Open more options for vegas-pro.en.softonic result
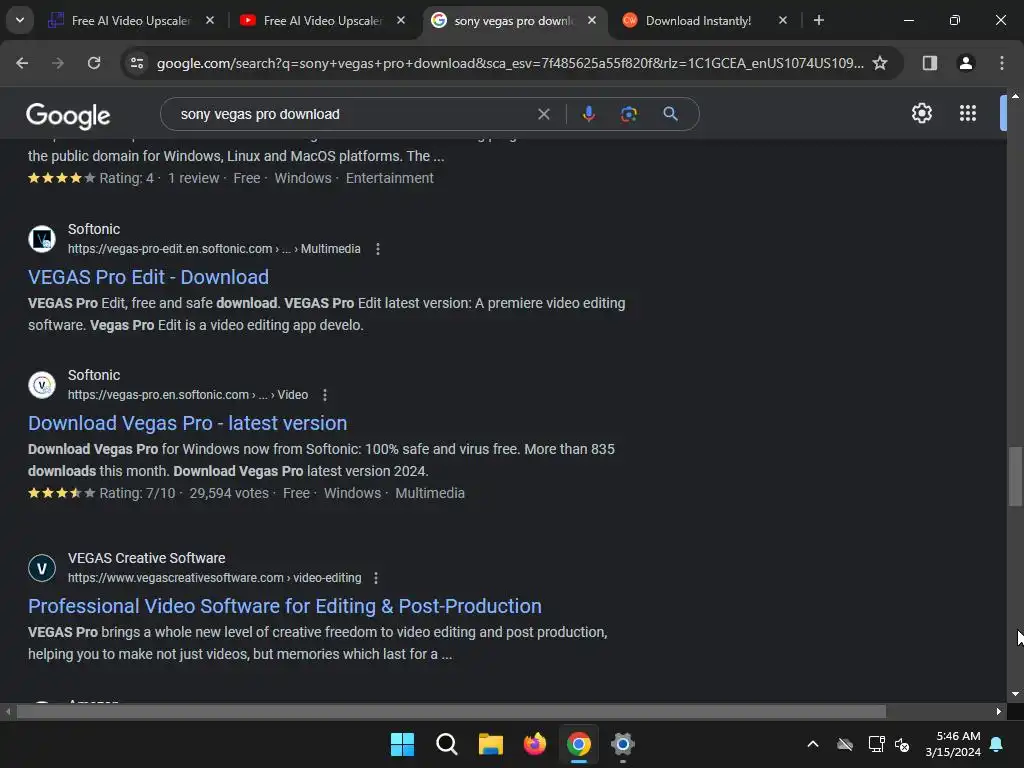This screenshot has height=768, width=1024. [325, 395]
